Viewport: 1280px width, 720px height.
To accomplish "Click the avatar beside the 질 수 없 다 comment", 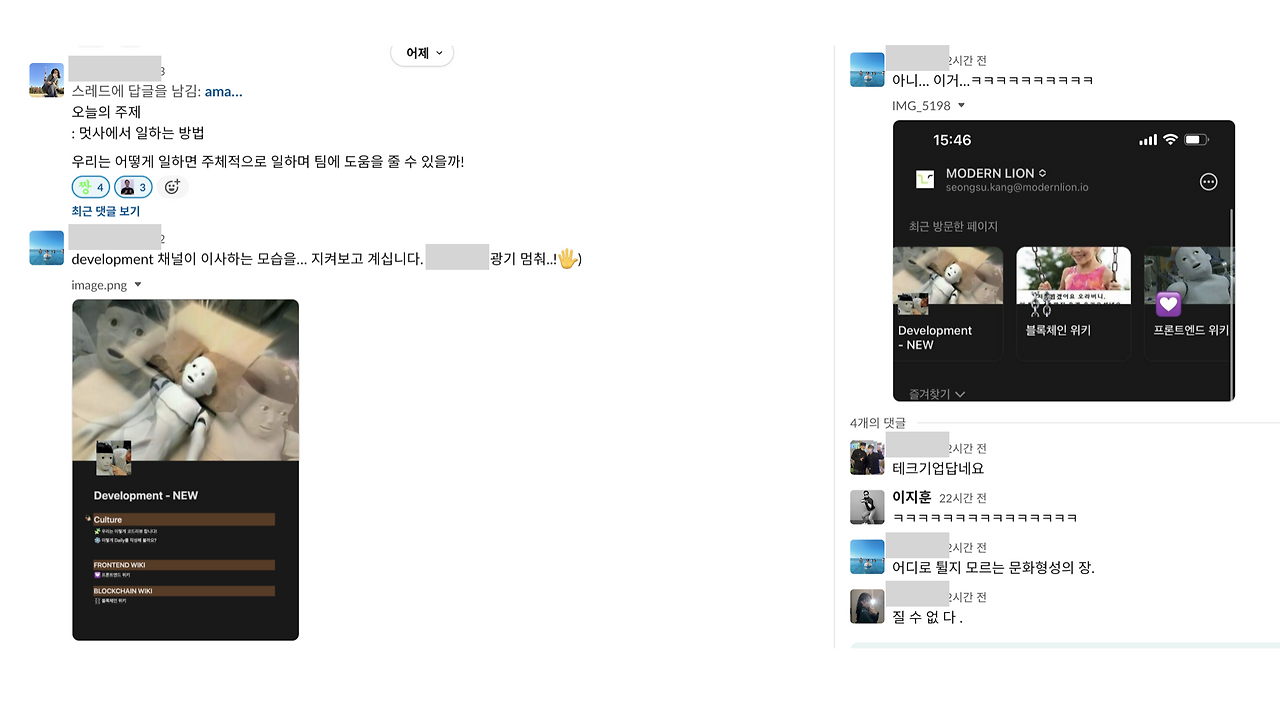I will click(x=867, y=606).
